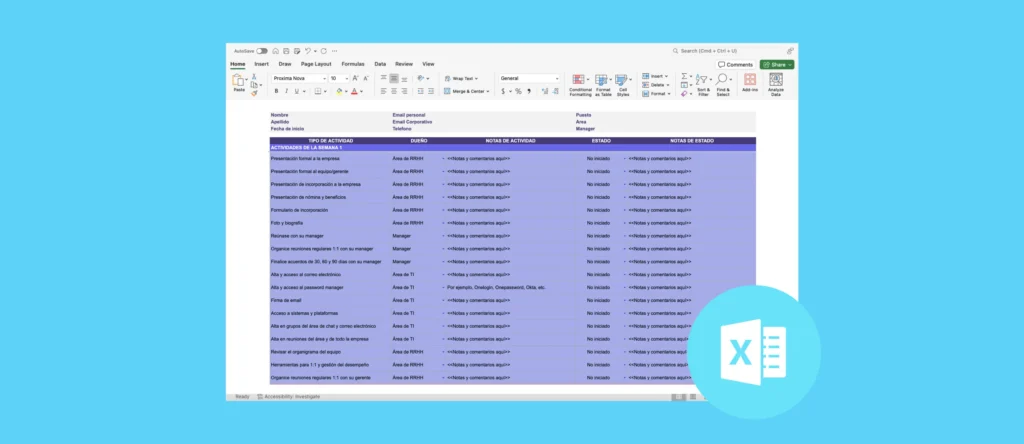The width and height of the screenshot is (1024, 444).
Task: Toggle the AutoSave switch
Action: (x=262, y=51)
